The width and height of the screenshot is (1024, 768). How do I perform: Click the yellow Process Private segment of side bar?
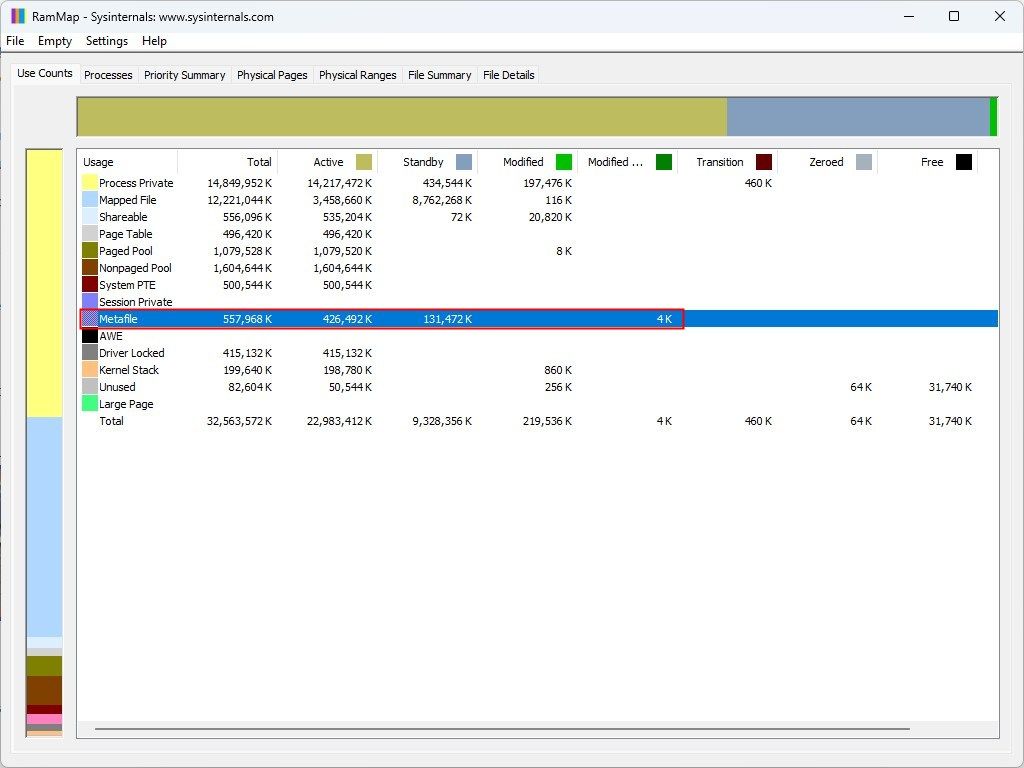pos(44,283)
